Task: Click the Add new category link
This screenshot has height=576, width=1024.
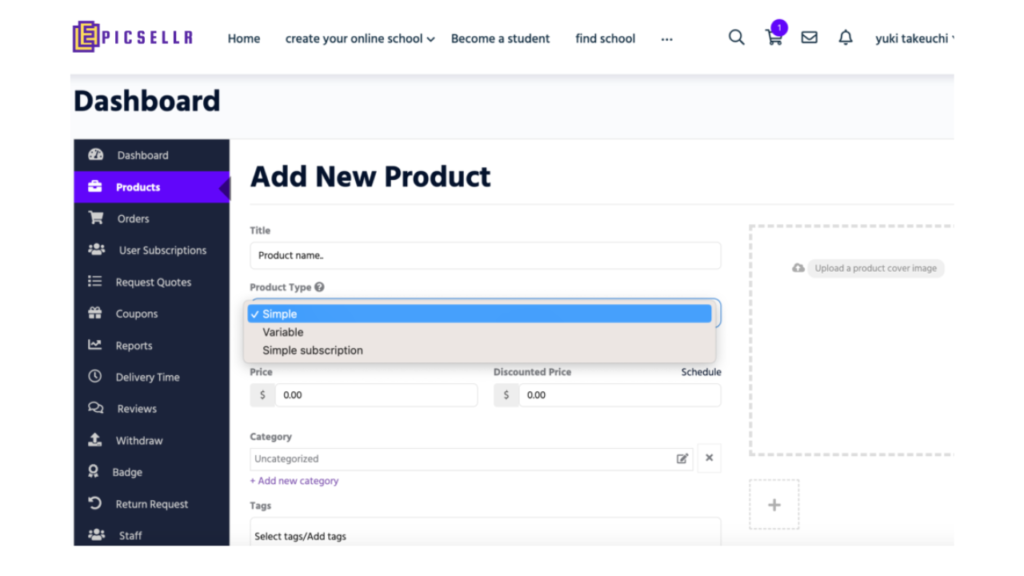Action: point(294,481)
